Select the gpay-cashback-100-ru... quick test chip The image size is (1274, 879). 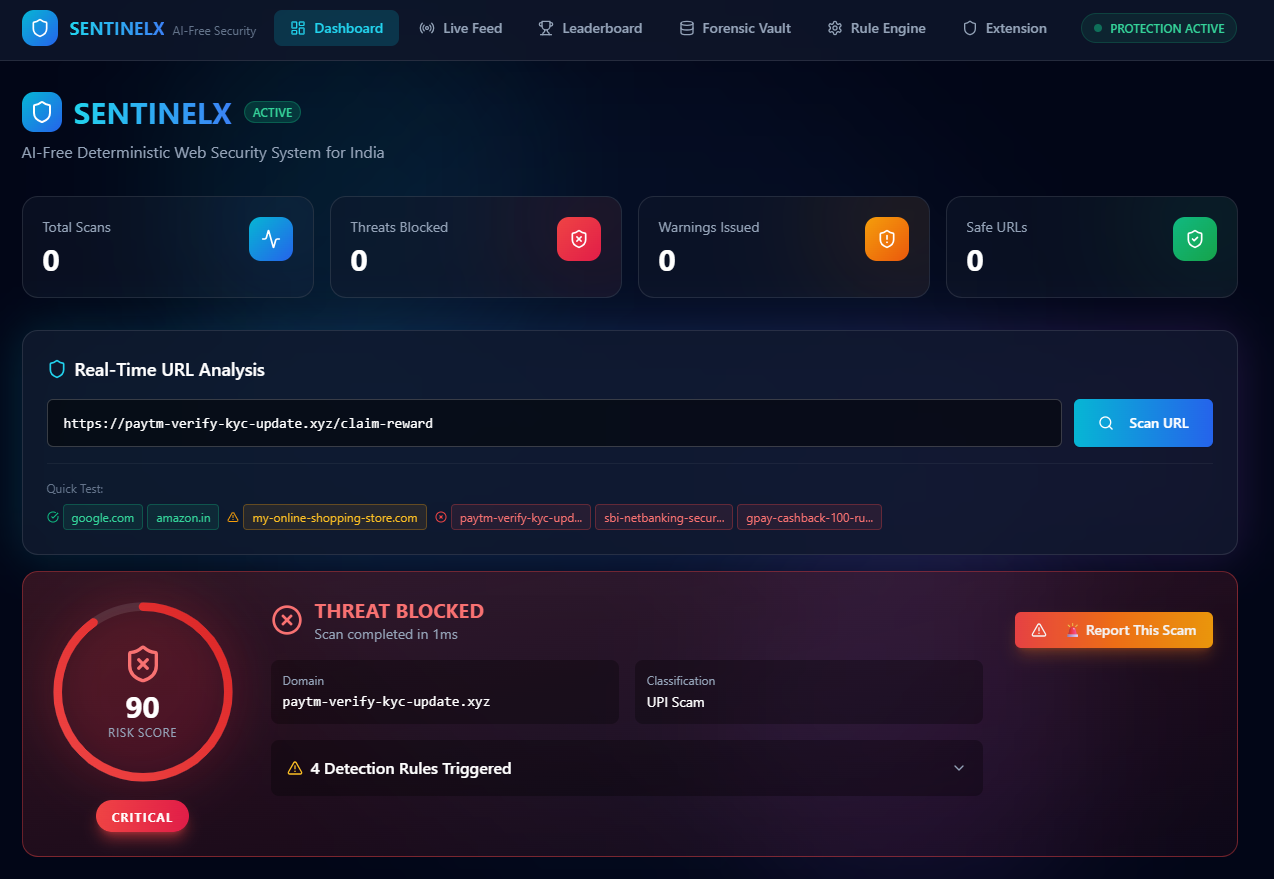click(809, 517)
